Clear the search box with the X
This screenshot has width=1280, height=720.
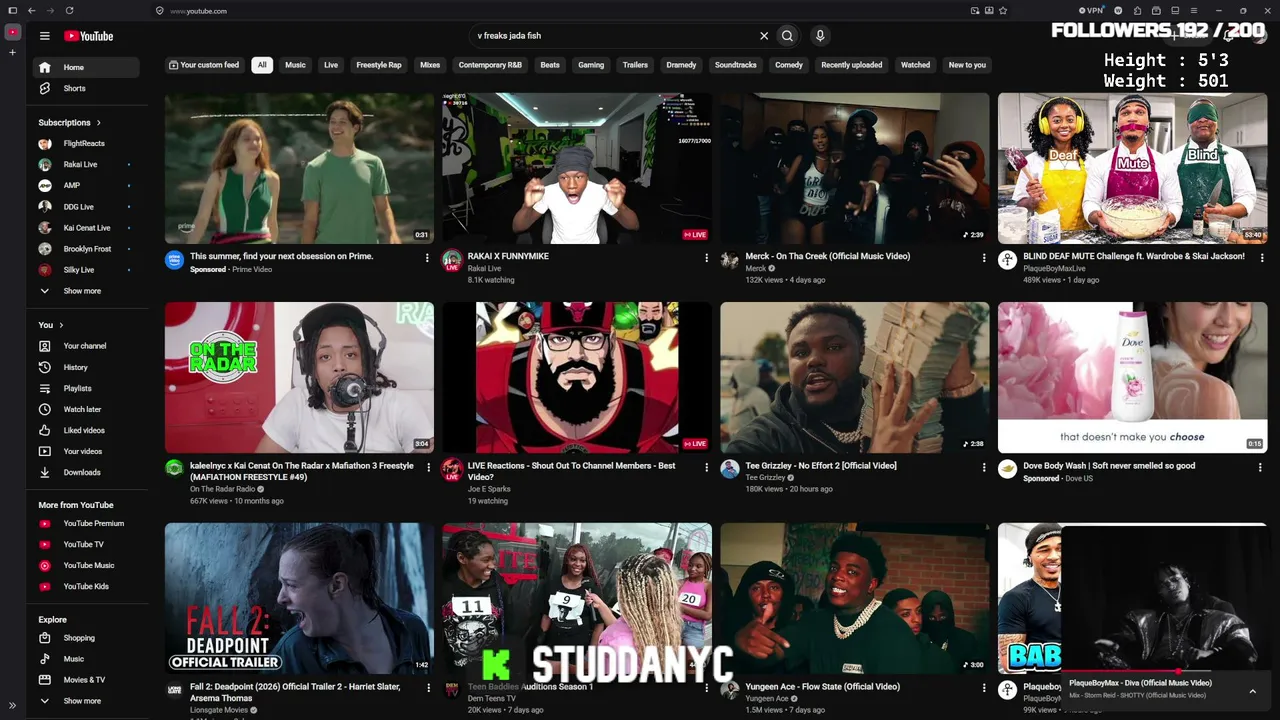pyautogui.click(x=764, y=36)
